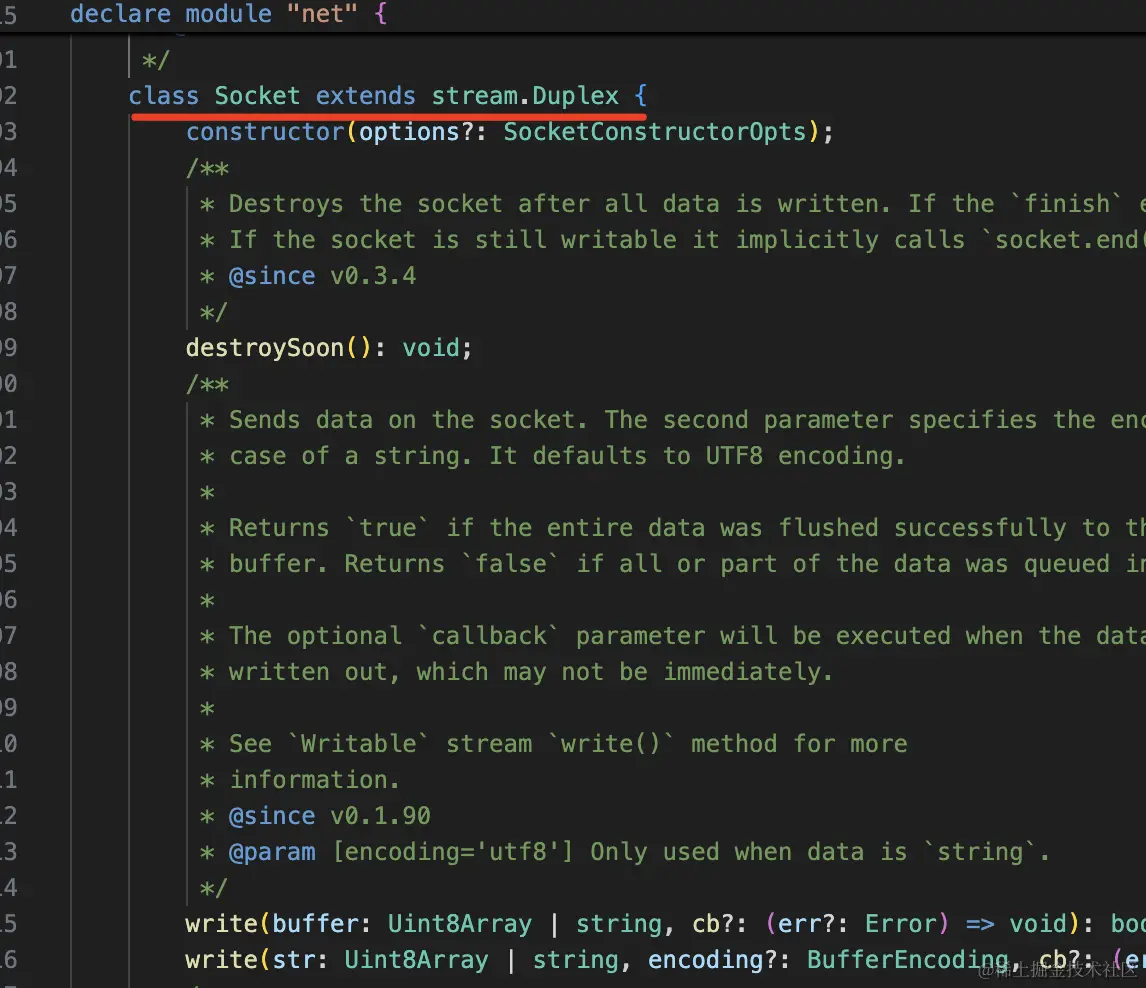Click the void return type of destroySoon
The image size is (1146, 988).
point(431,348)
